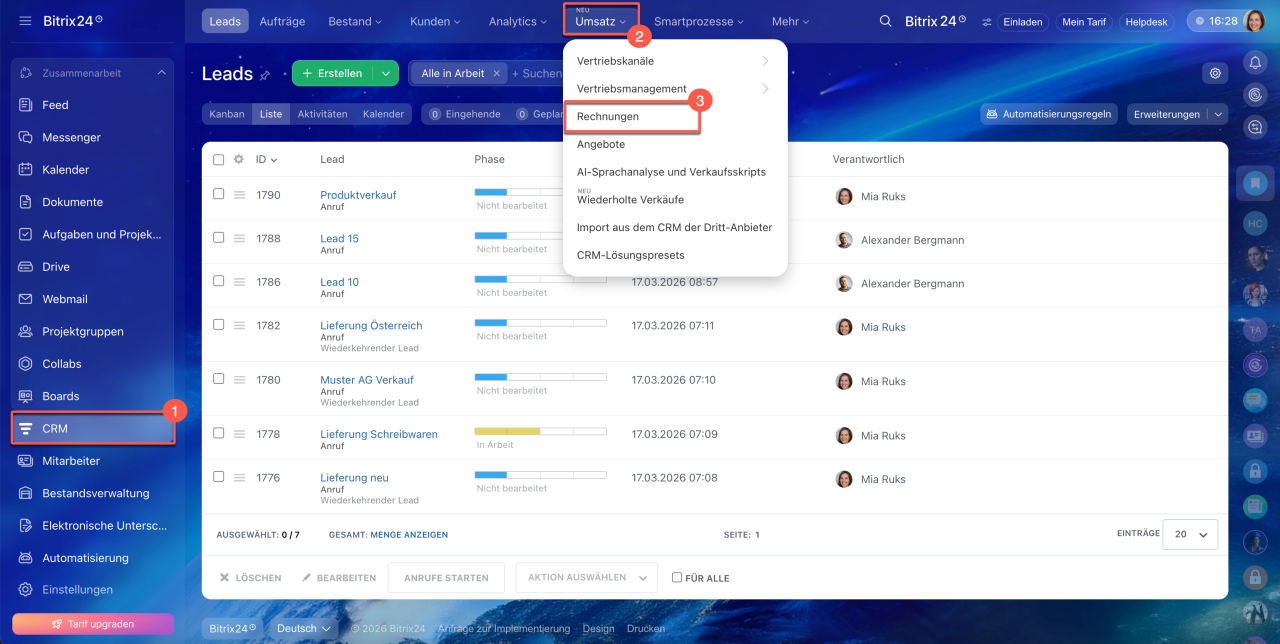This screenshot has height=644, width=1280.
Task: Open the Deutsch language dropdown
Action: click(304, 628)
